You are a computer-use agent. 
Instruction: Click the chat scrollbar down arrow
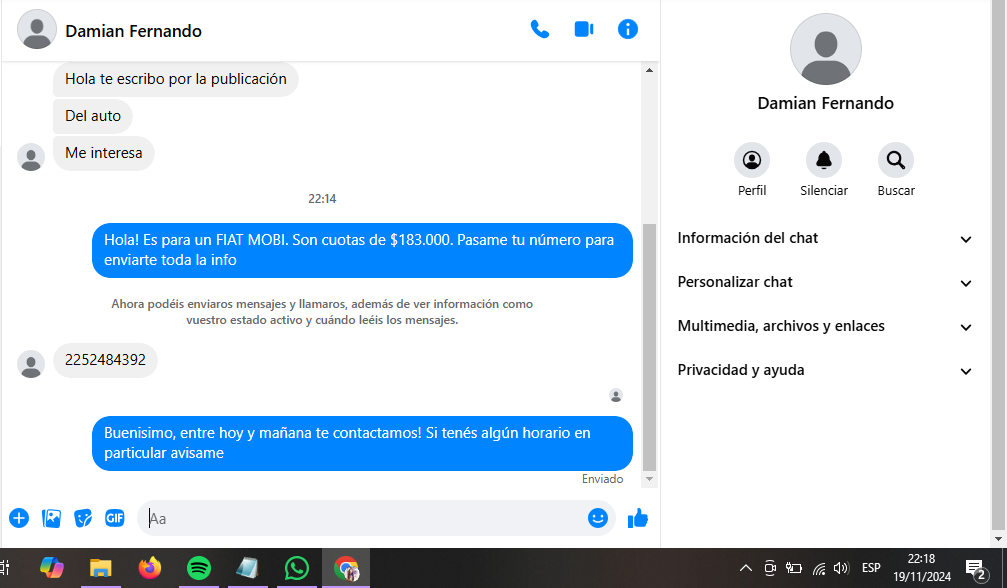[x=650, y=480]
